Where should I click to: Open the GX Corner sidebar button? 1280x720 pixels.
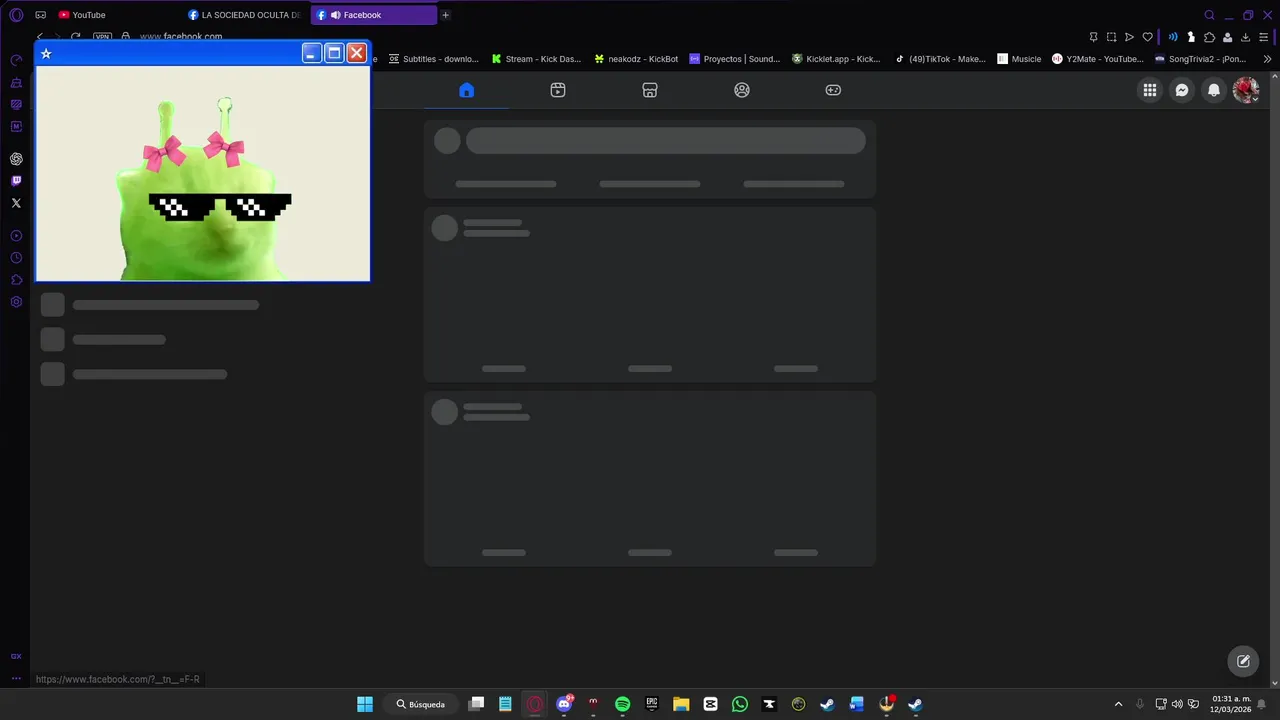(16, 656)
